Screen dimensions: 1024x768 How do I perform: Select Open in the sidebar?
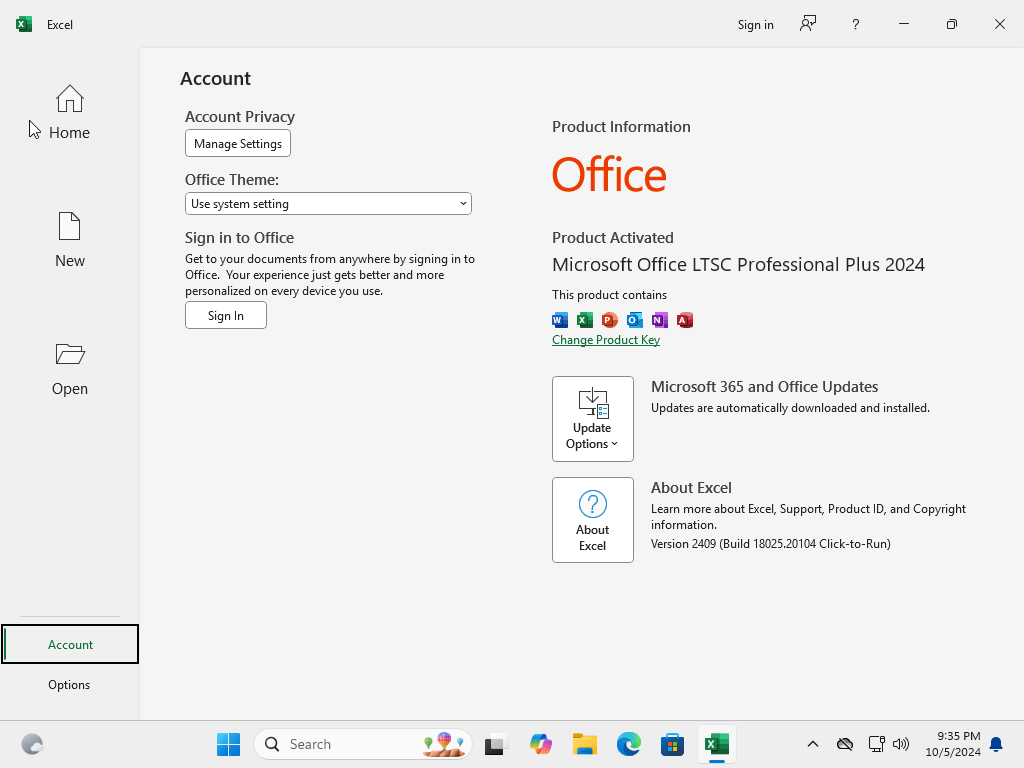[x=69, y=368]
